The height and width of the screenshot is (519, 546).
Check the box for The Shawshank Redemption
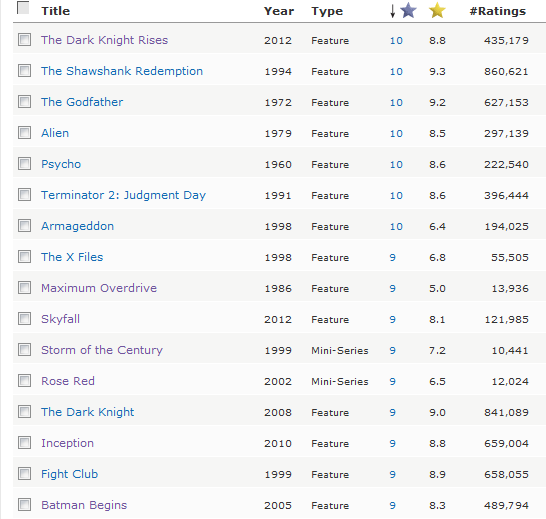point(24,71)
